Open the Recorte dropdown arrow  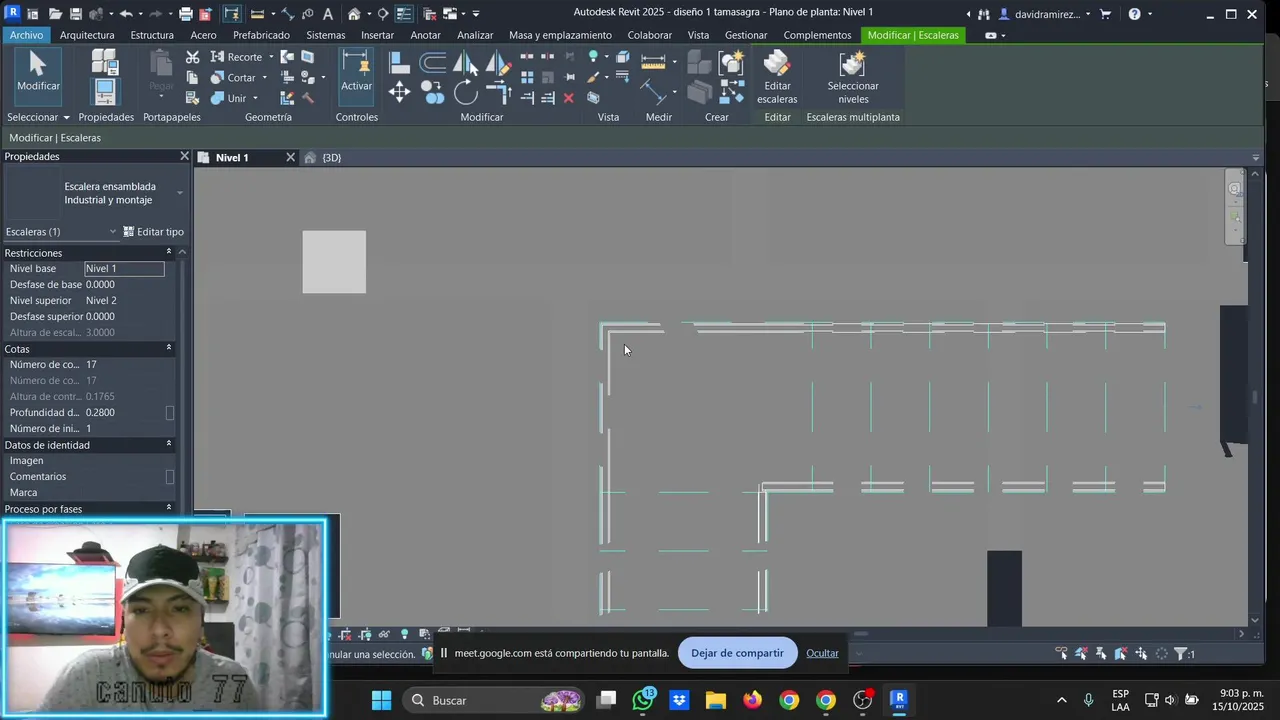pos(272,57)
